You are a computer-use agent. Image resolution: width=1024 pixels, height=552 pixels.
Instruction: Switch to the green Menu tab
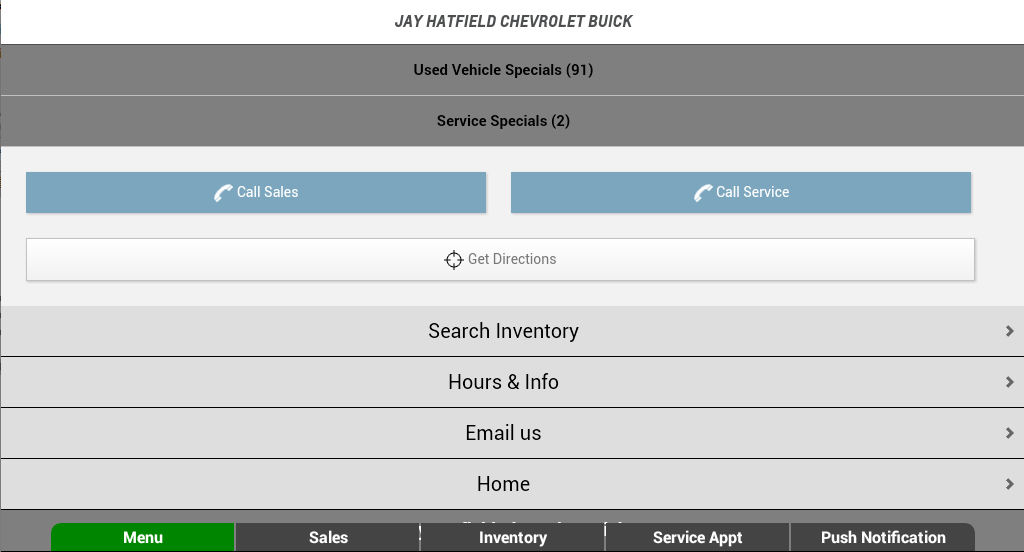pyautogui.click(x=143, y=537)
